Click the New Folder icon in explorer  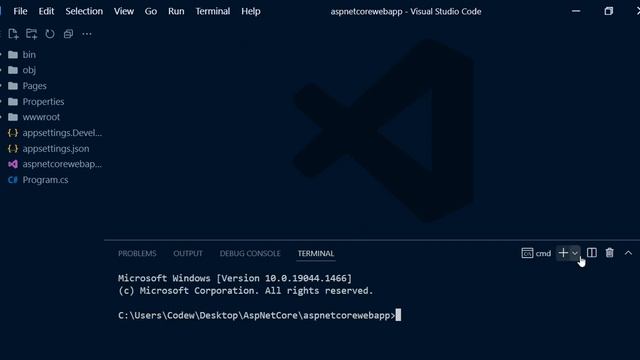click(31, 34)
